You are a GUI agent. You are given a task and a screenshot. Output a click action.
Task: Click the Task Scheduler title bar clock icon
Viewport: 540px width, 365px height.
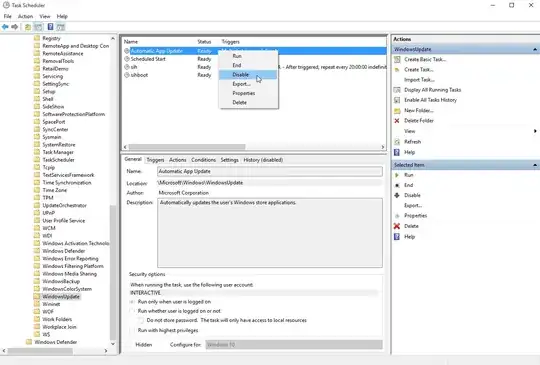pos(6,5)
